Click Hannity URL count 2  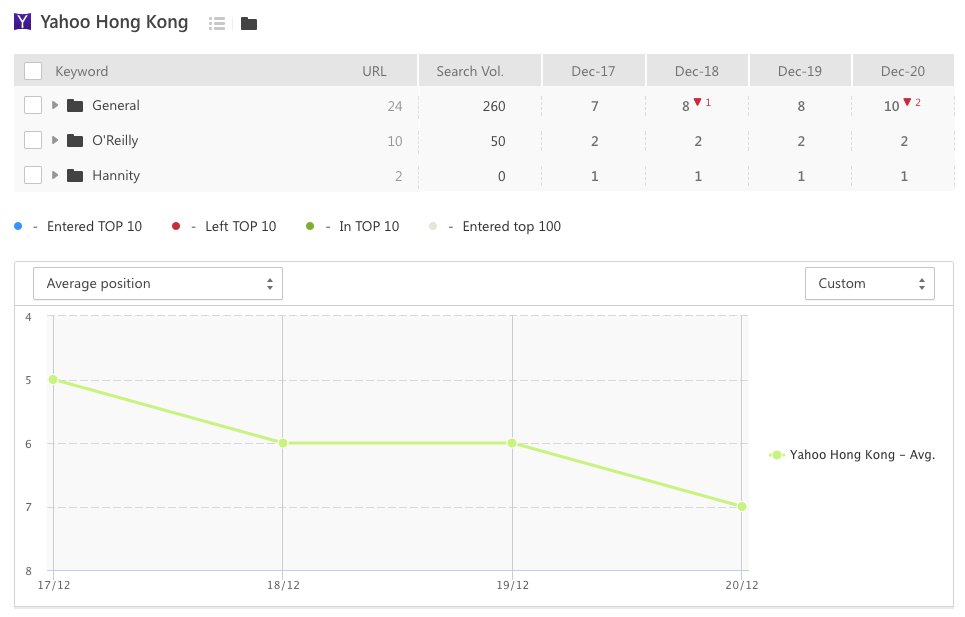399,177
